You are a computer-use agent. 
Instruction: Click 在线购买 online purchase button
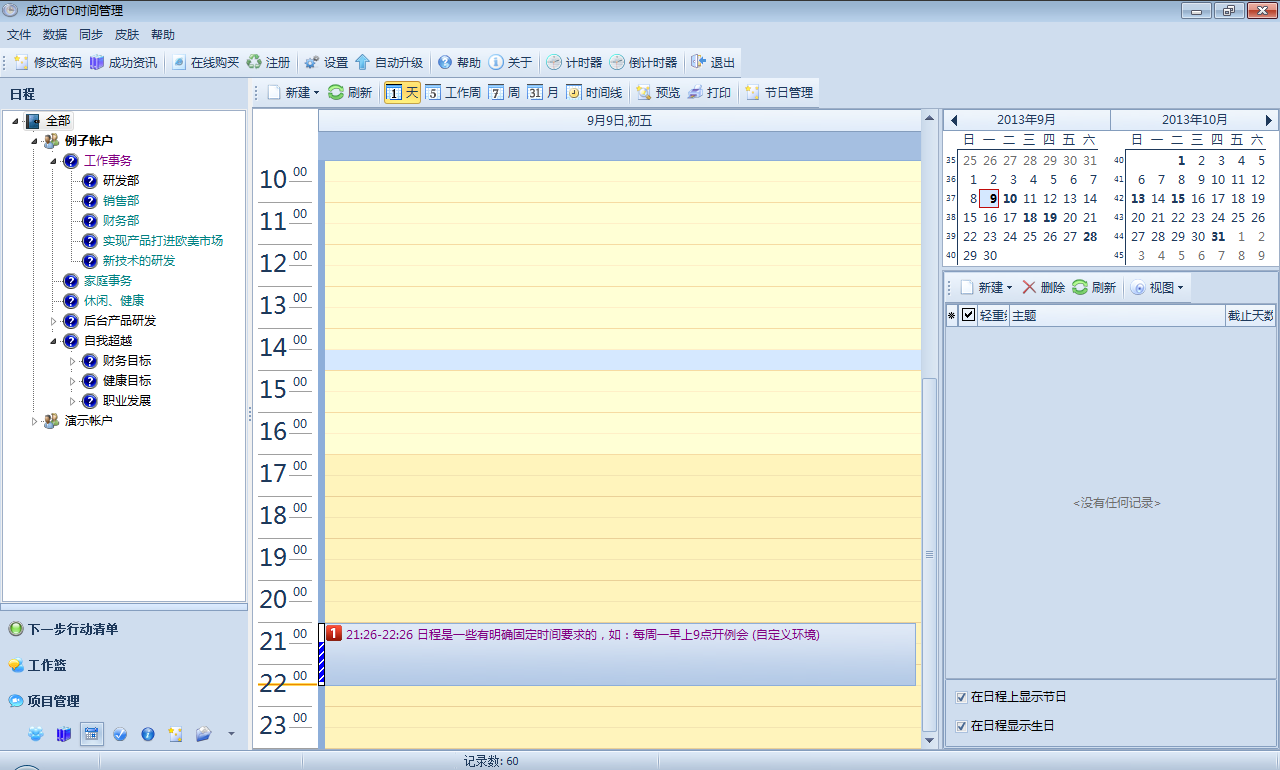click(x=205, y=62)
